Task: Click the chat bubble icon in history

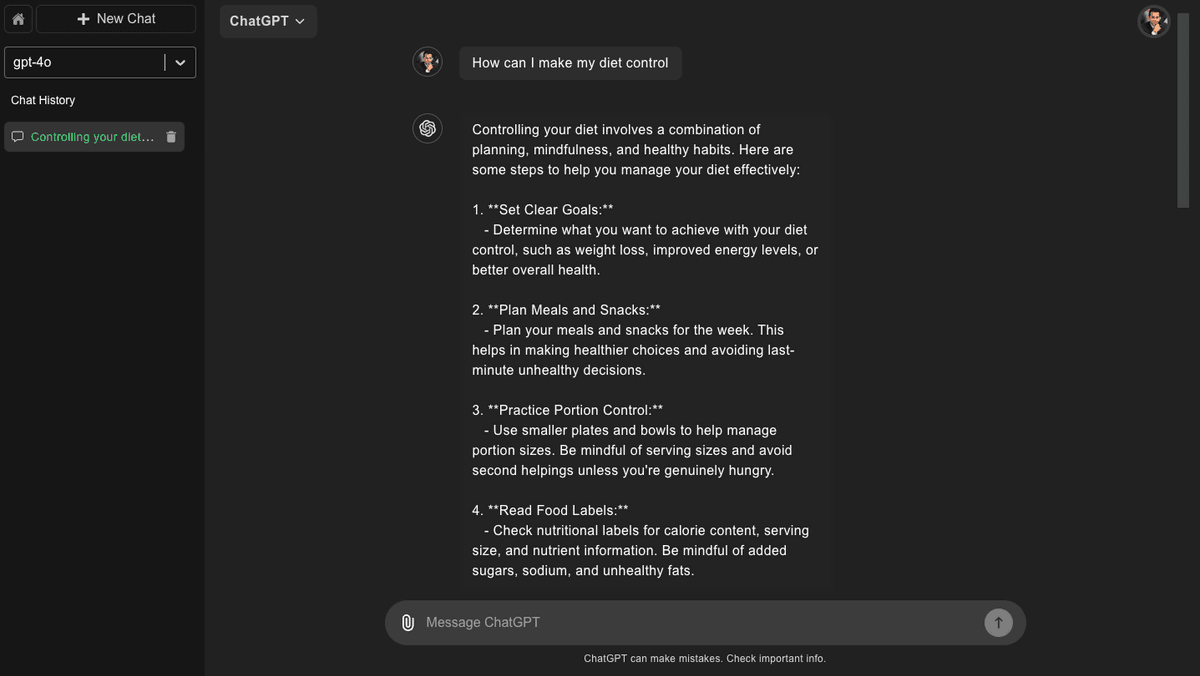Action: click(17, 137)
